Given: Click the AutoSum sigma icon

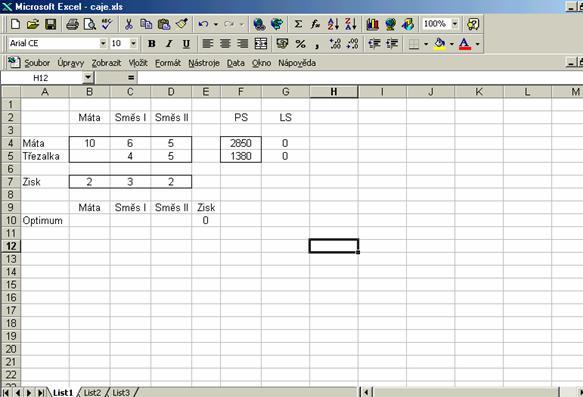Looking at the screenshot, I should click(x=298, y=25).
